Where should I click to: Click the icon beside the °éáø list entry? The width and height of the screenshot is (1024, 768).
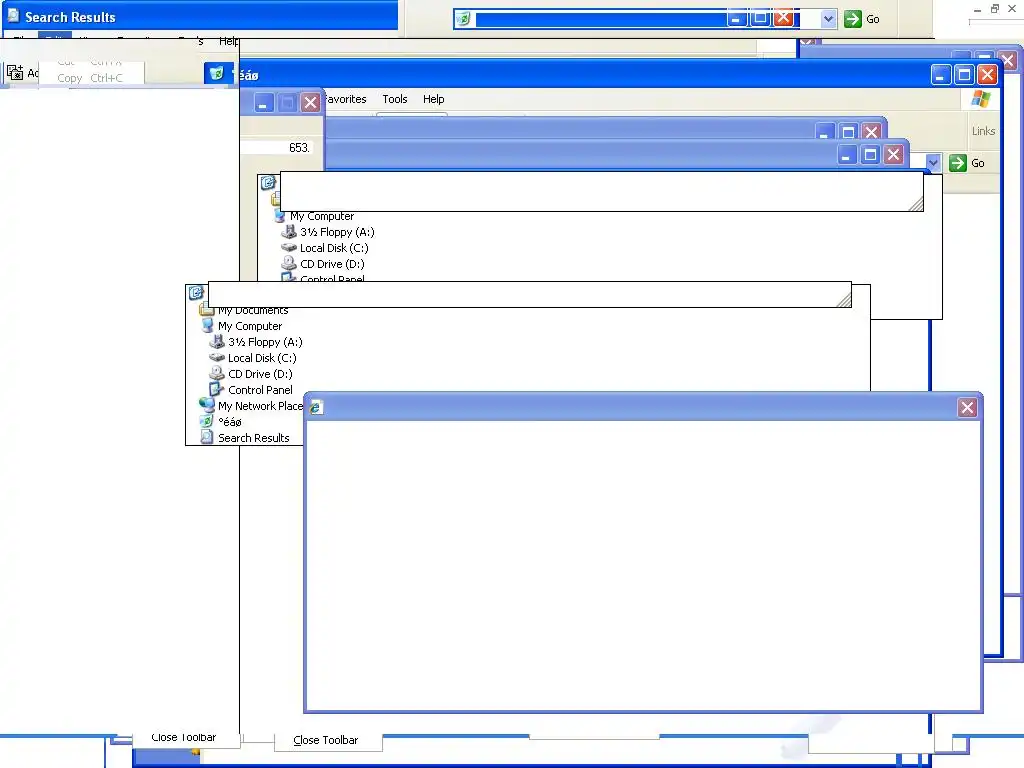pyautogui.click(x=206, y=421)
